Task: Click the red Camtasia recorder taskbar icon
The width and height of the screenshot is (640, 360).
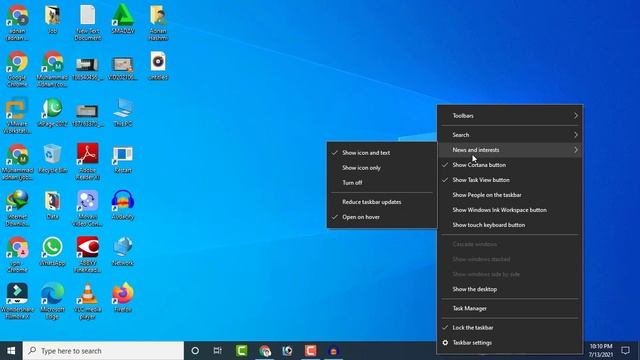Action: 311,351
